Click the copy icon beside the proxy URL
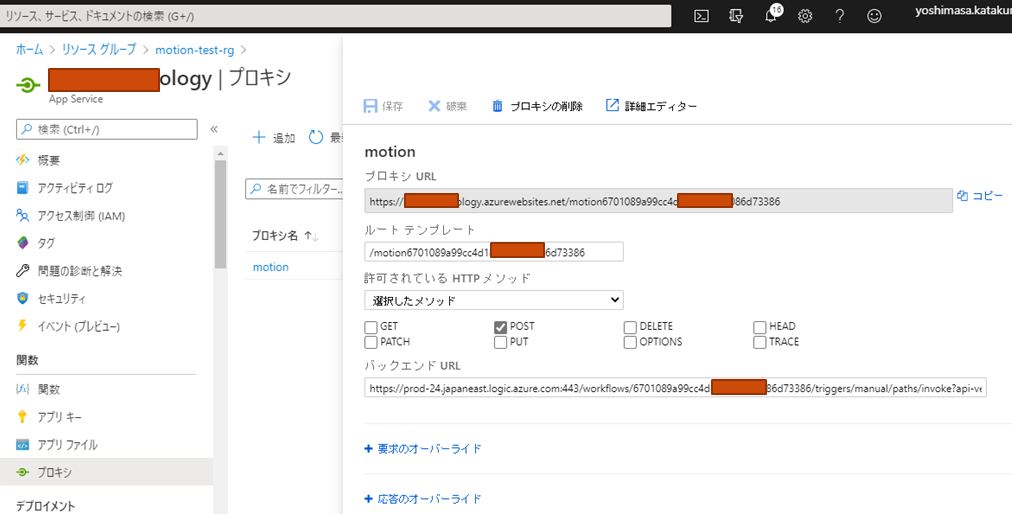Image resolution: width=1012 pixels, height=514 pixels. pyautogui.click(x=962, y=196)
